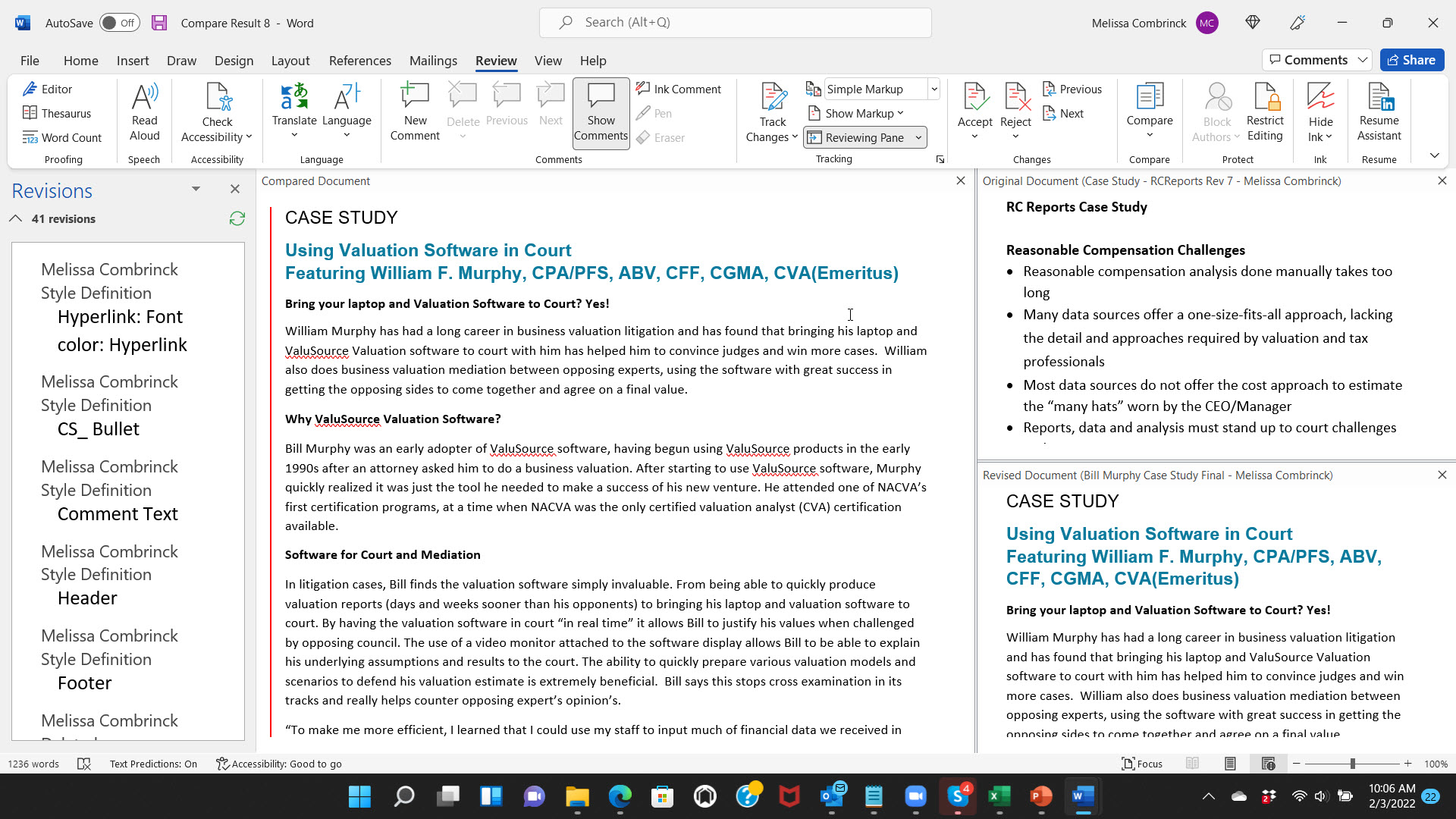Toggle AutoSave off switch
1456x819 pixels.
(x=119, y=22)
